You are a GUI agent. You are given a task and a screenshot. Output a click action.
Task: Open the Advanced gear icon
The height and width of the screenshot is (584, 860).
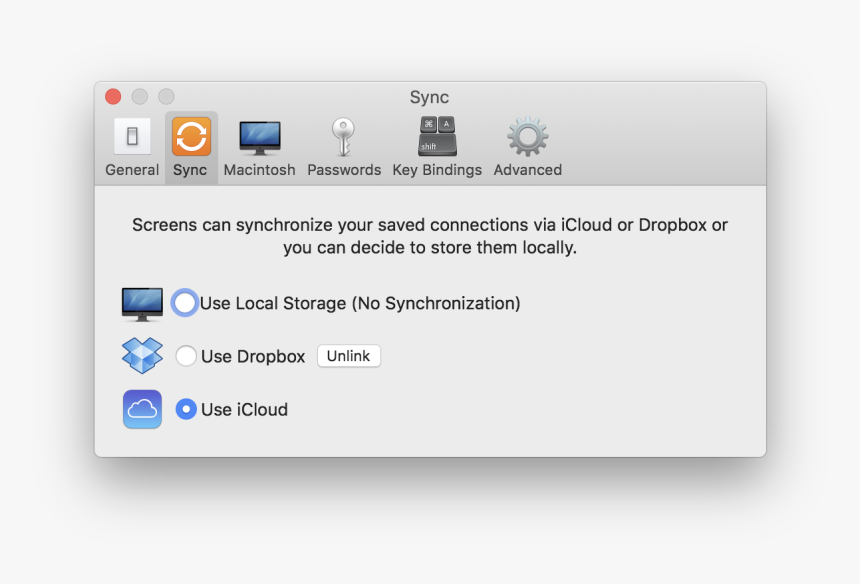tap(527, 137)
